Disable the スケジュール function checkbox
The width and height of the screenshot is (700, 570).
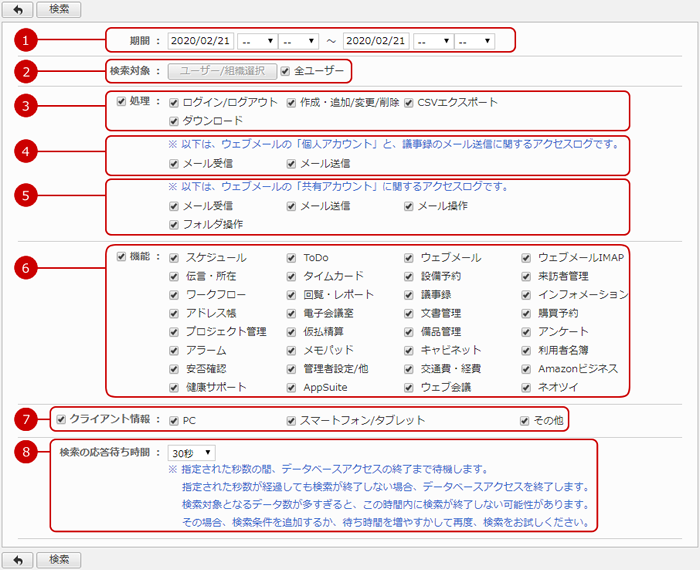point(174,258)
